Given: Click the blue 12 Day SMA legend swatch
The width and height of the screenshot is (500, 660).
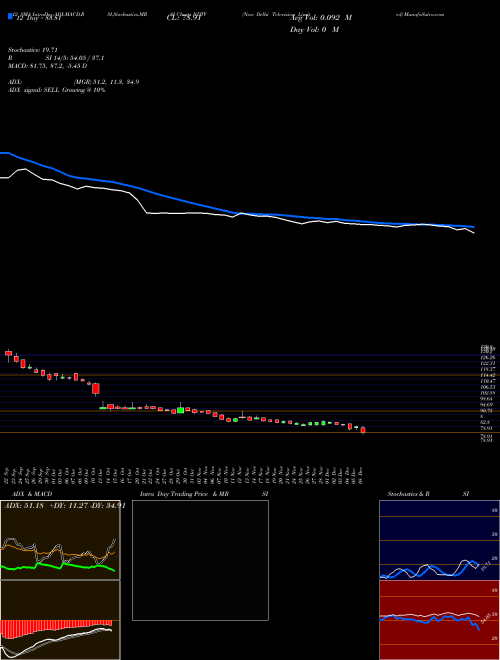Looking at the screenshot, I should (10, 17).
